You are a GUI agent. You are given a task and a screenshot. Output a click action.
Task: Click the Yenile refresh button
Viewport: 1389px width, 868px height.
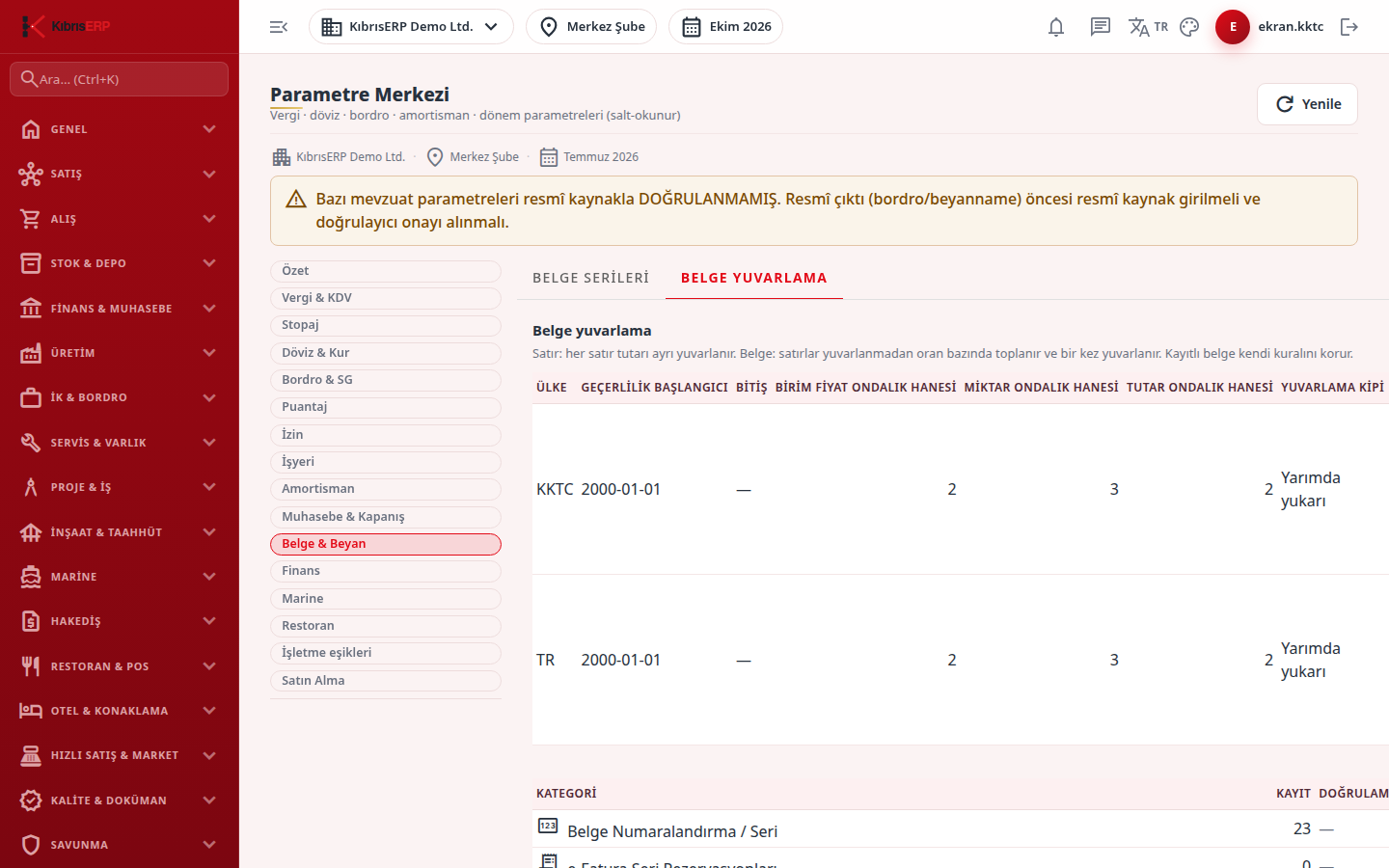click(1307, 104)
